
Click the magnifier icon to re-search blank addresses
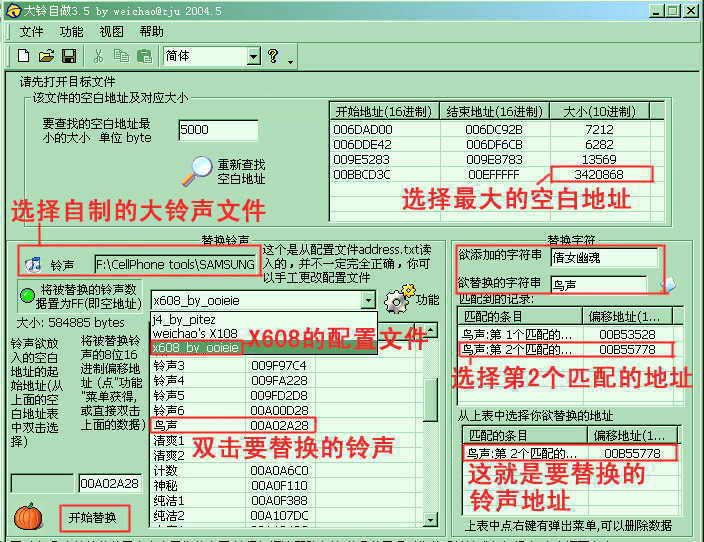202,170
